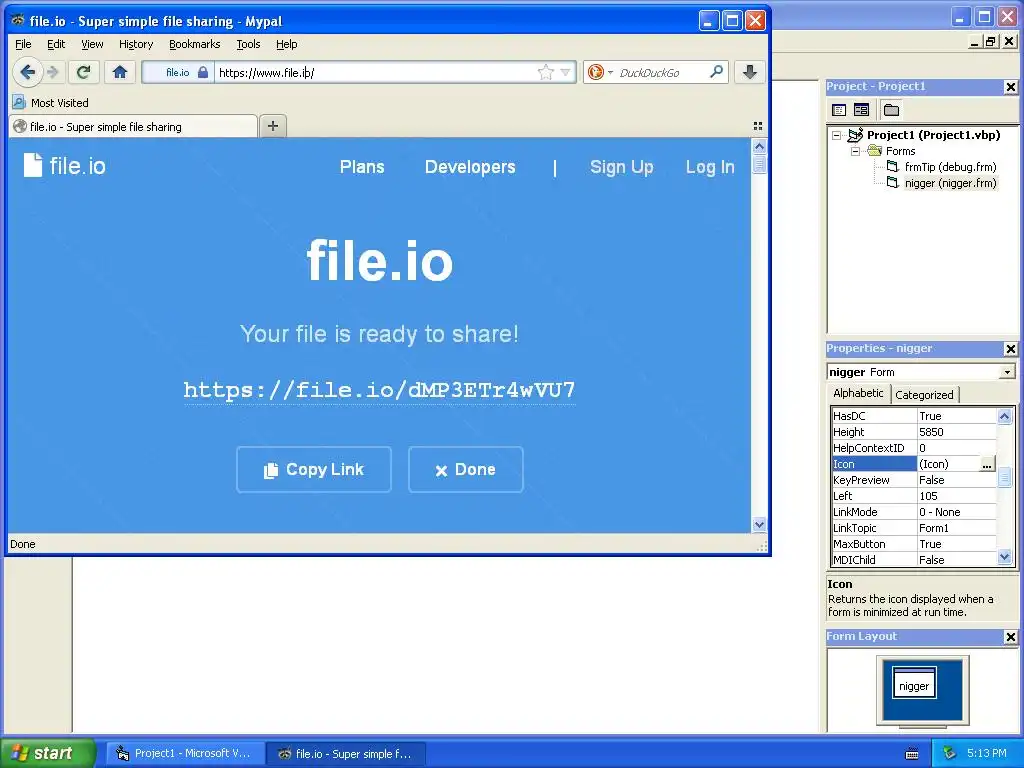Collapse the Project1 (Project1.vbp) tree node
The width and height of the screenshot is (1024, 768).
837,135
